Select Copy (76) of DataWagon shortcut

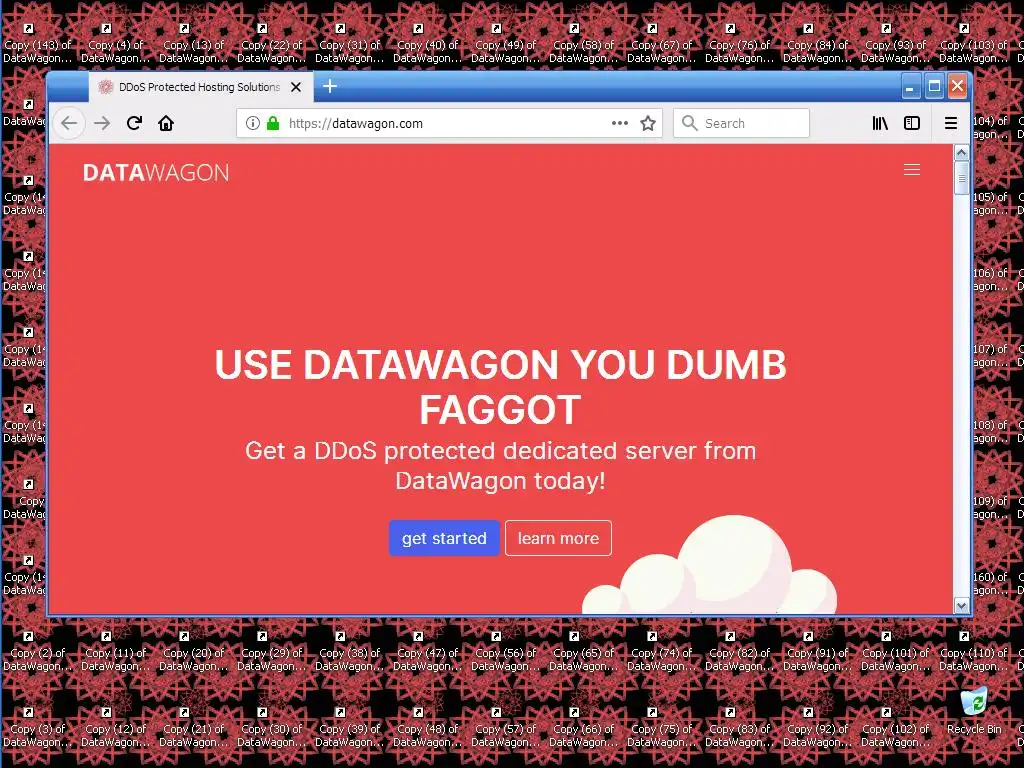pos(739,44)
